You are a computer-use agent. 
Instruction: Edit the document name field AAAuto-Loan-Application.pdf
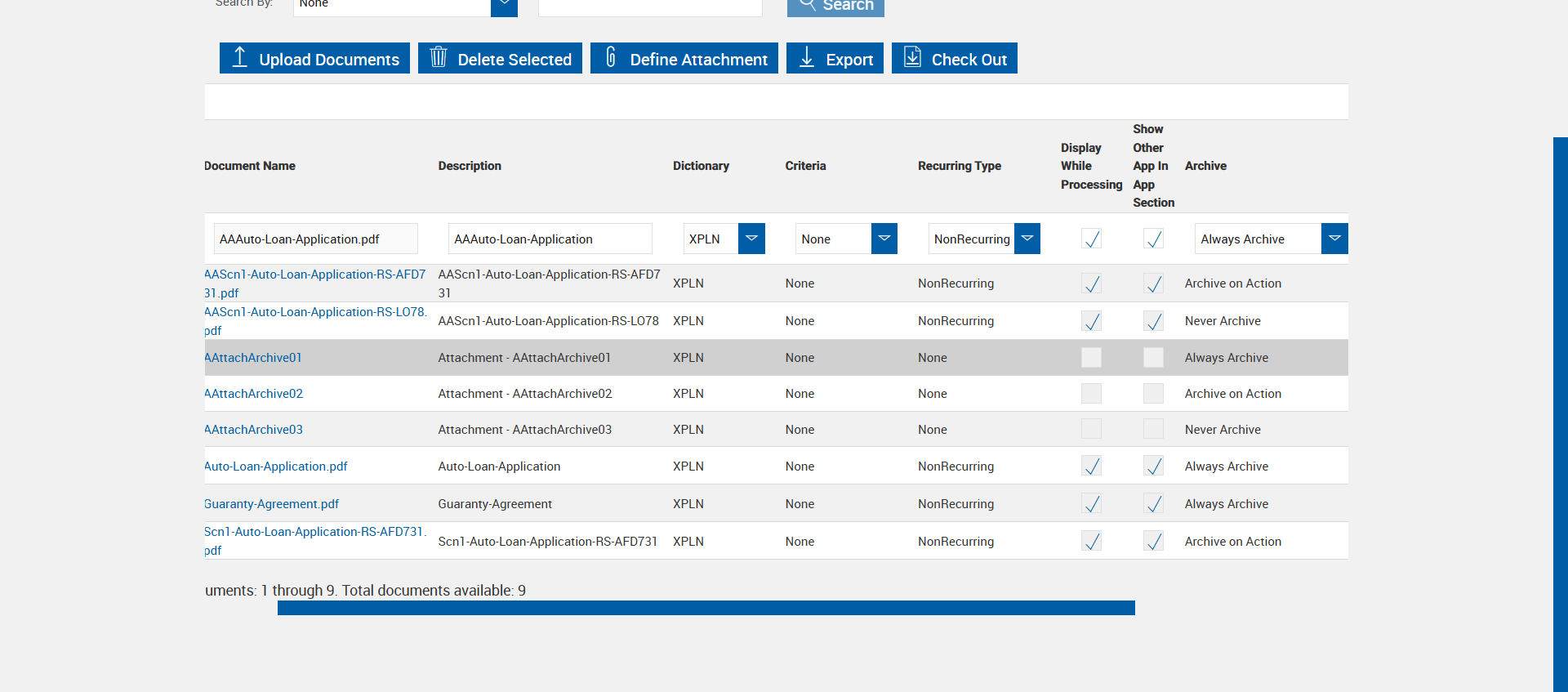click(x=316, y=239)
